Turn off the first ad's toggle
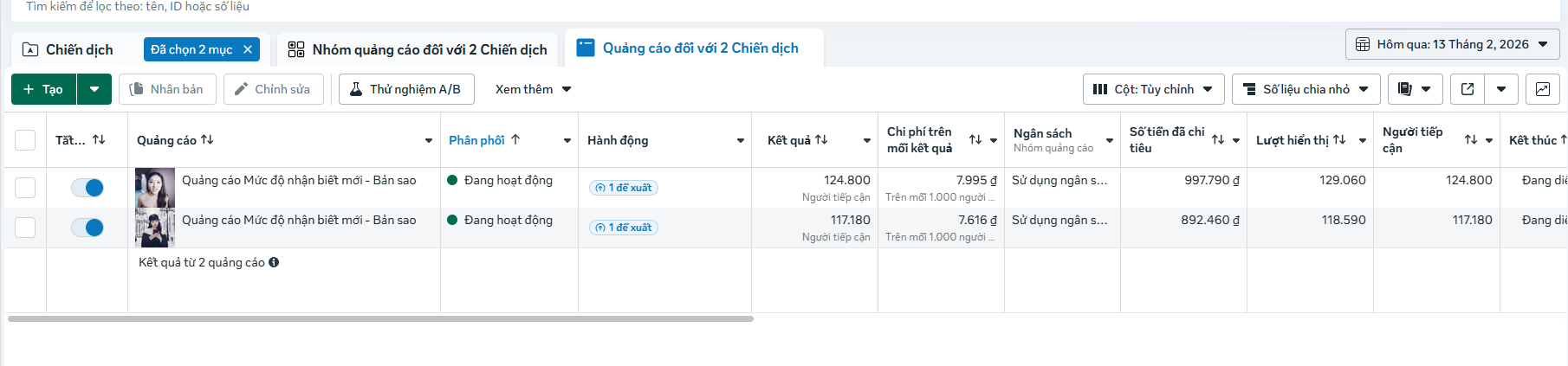This screenshot has height=366, width=1568. pos(87,188)
